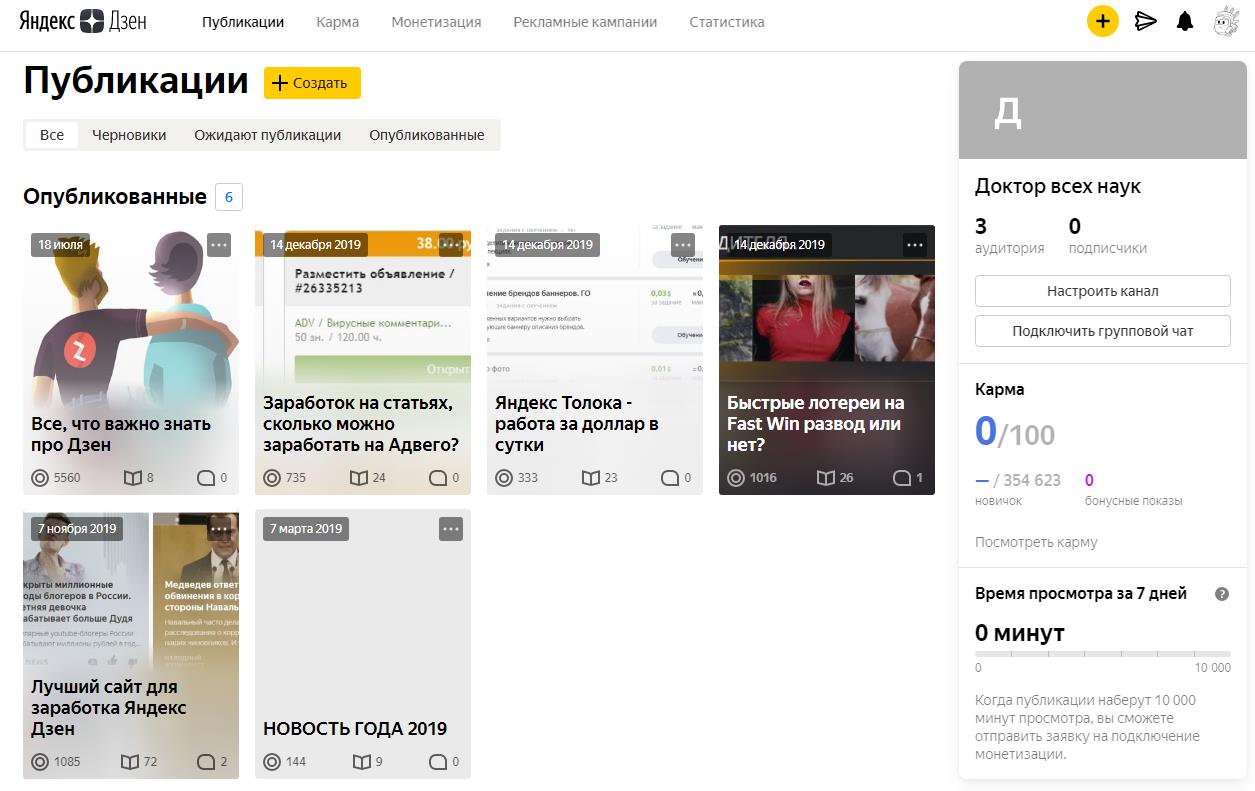The width and height of the screenshot is (1255, 791).
Task: Click comments icon on 'Заработок на статьях' card
Action: click(438, 478)
